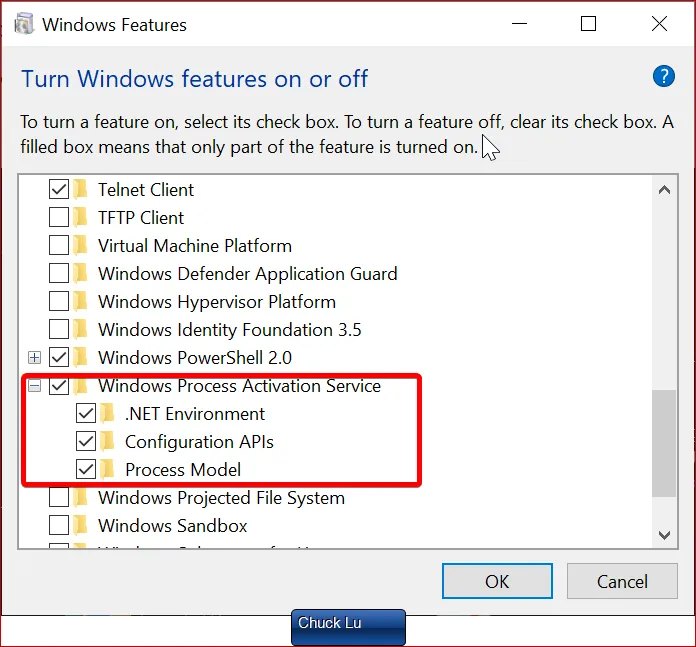Uncheck the Telnet Client checkbox

click(59, 190)
